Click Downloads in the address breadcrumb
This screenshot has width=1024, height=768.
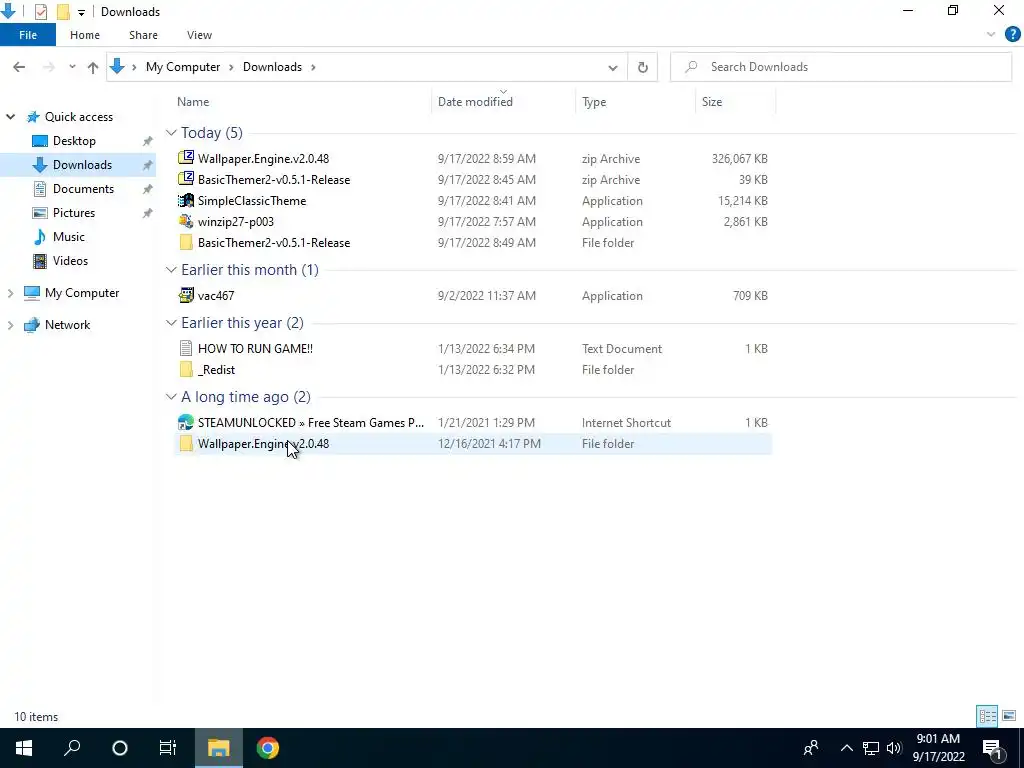272,67
